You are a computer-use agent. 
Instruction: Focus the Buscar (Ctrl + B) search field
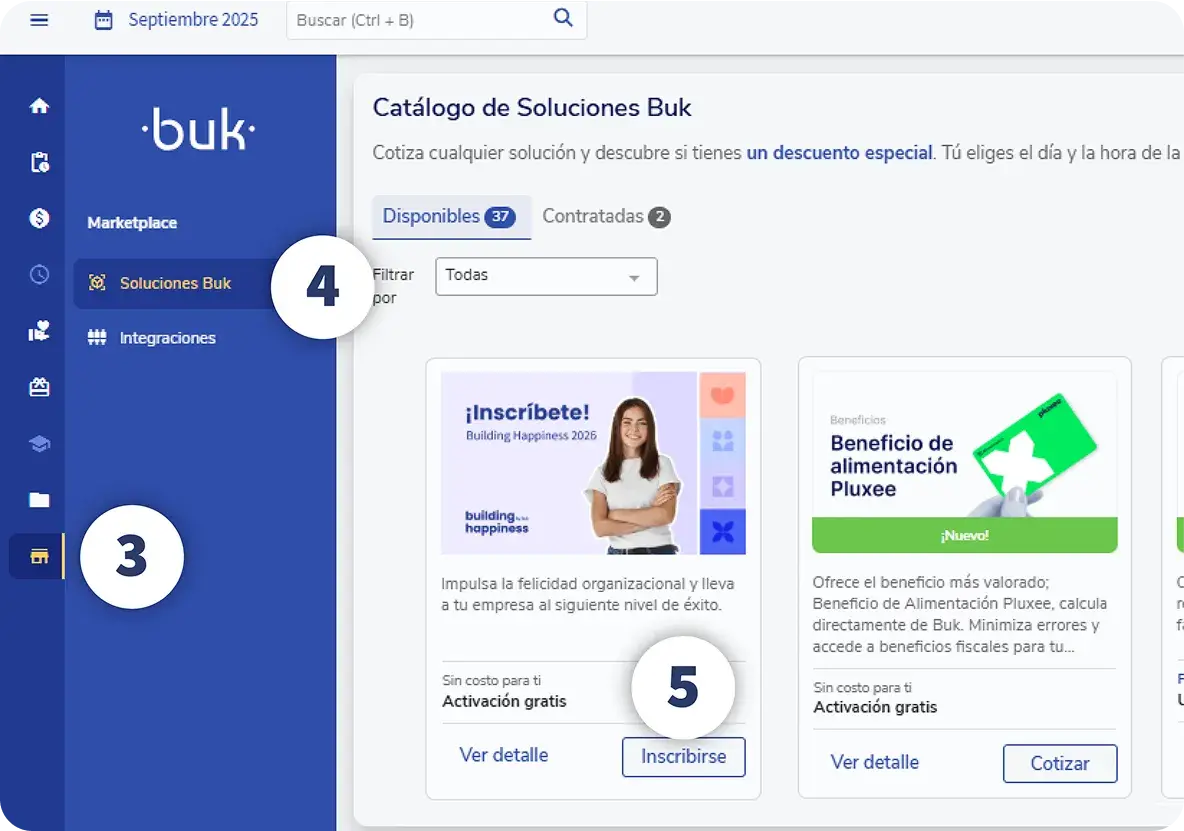pyautogui.click(x=436, y=20)
